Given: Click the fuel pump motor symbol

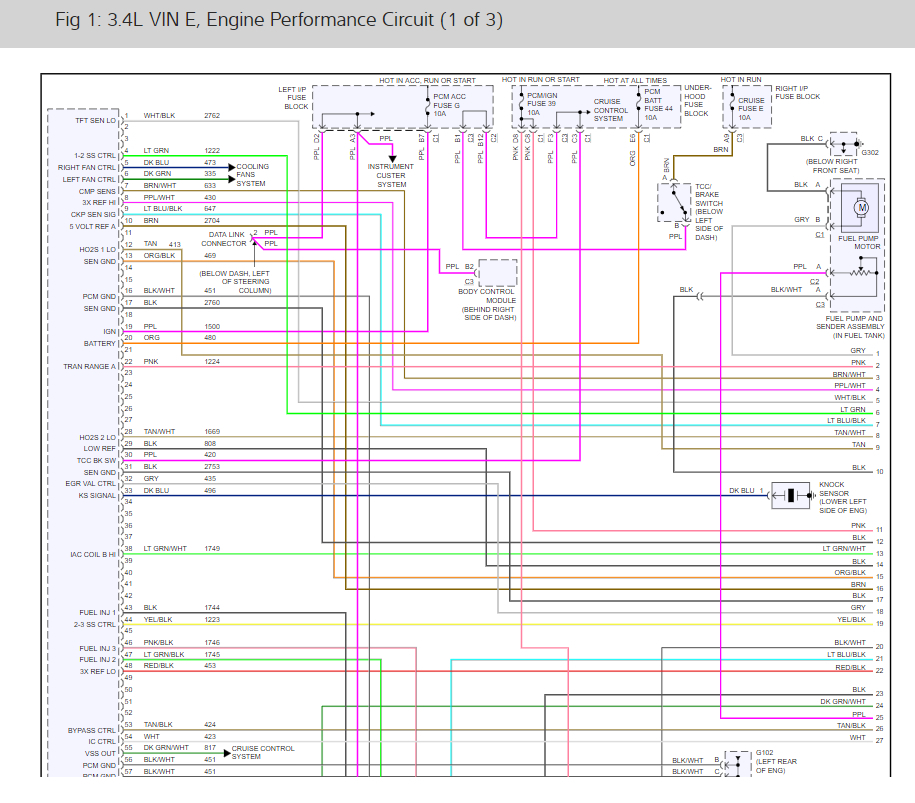Looking at the screenshot, I should (861, 207).
